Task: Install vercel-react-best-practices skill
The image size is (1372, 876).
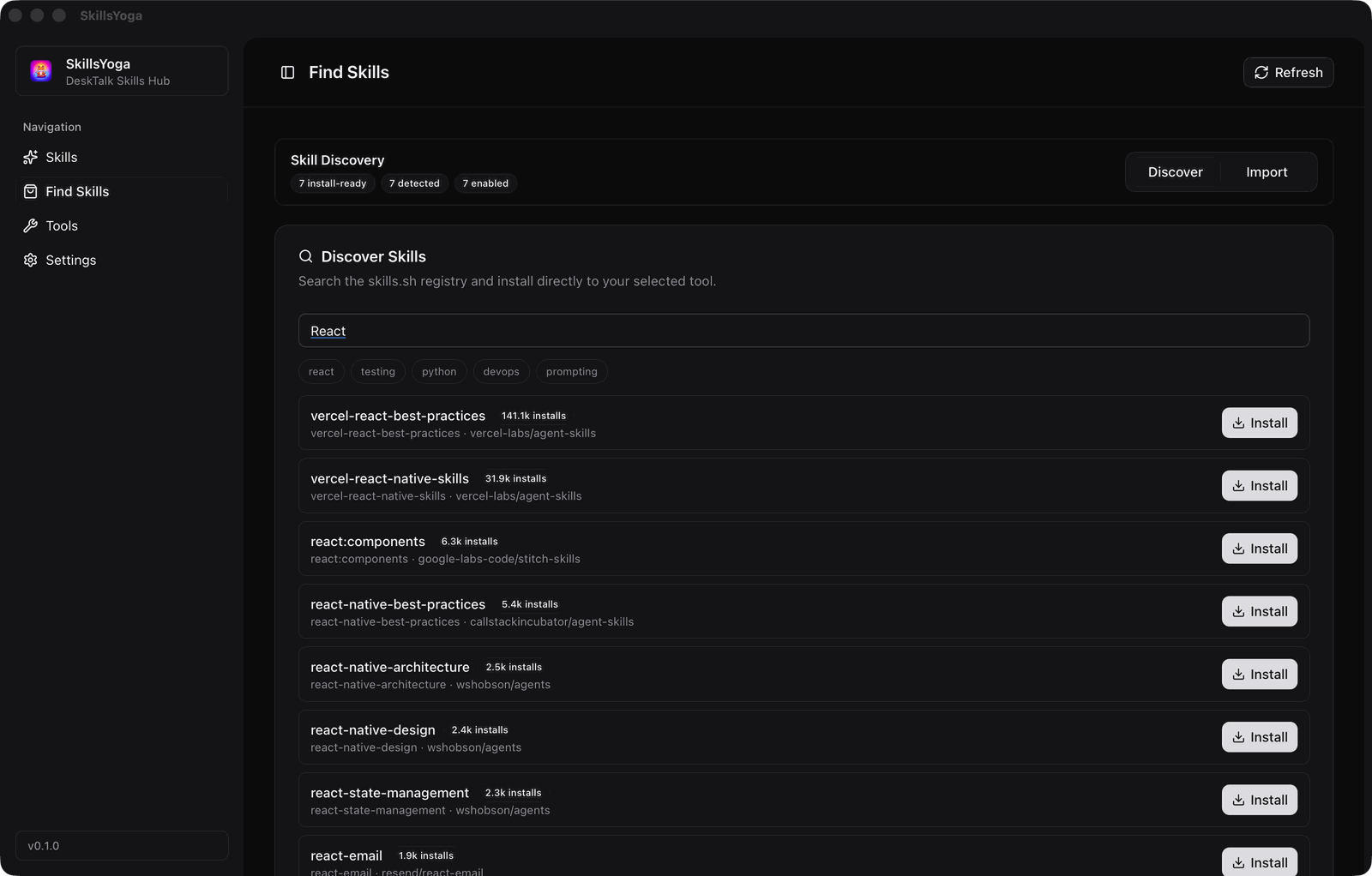Action: tap(1259, 423)
